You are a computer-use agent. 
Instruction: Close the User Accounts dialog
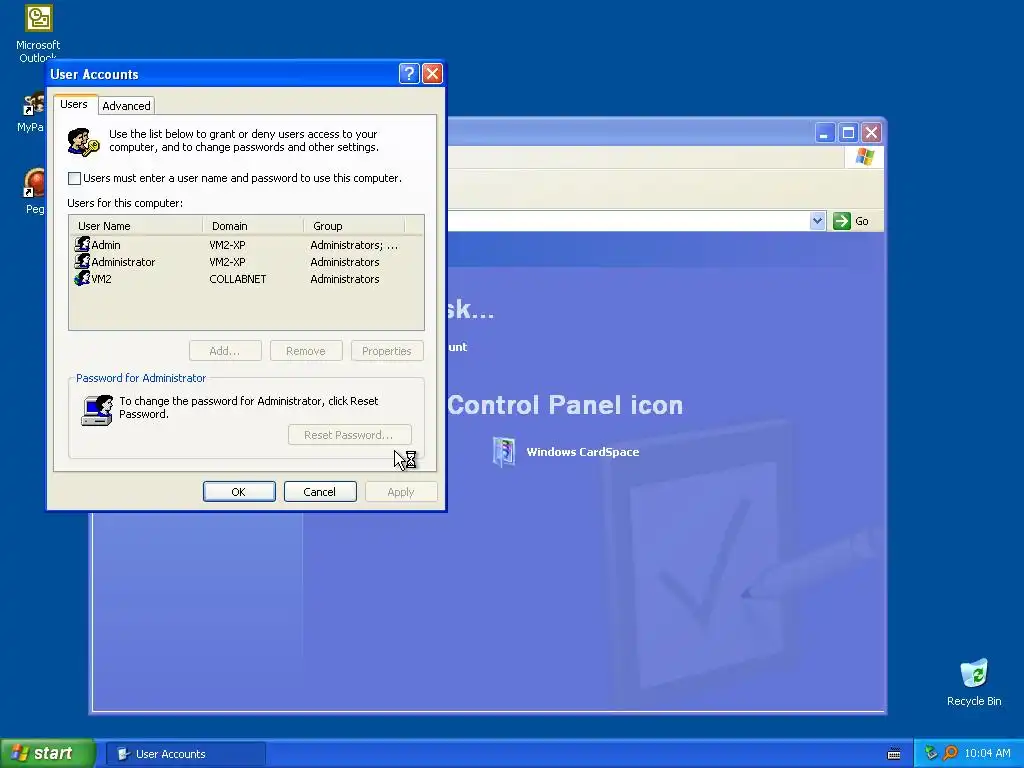click(432, 74)
